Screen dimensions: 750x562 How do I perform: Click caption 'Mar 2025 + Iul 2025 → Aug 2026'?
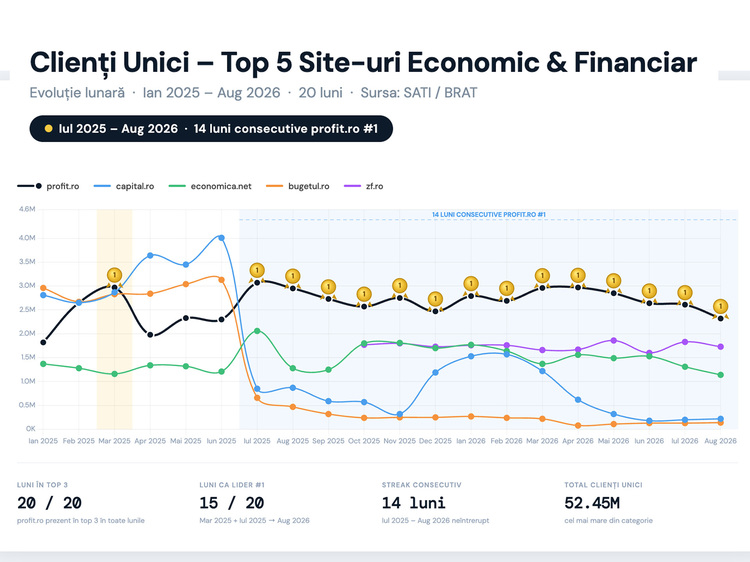coord(254,520)
